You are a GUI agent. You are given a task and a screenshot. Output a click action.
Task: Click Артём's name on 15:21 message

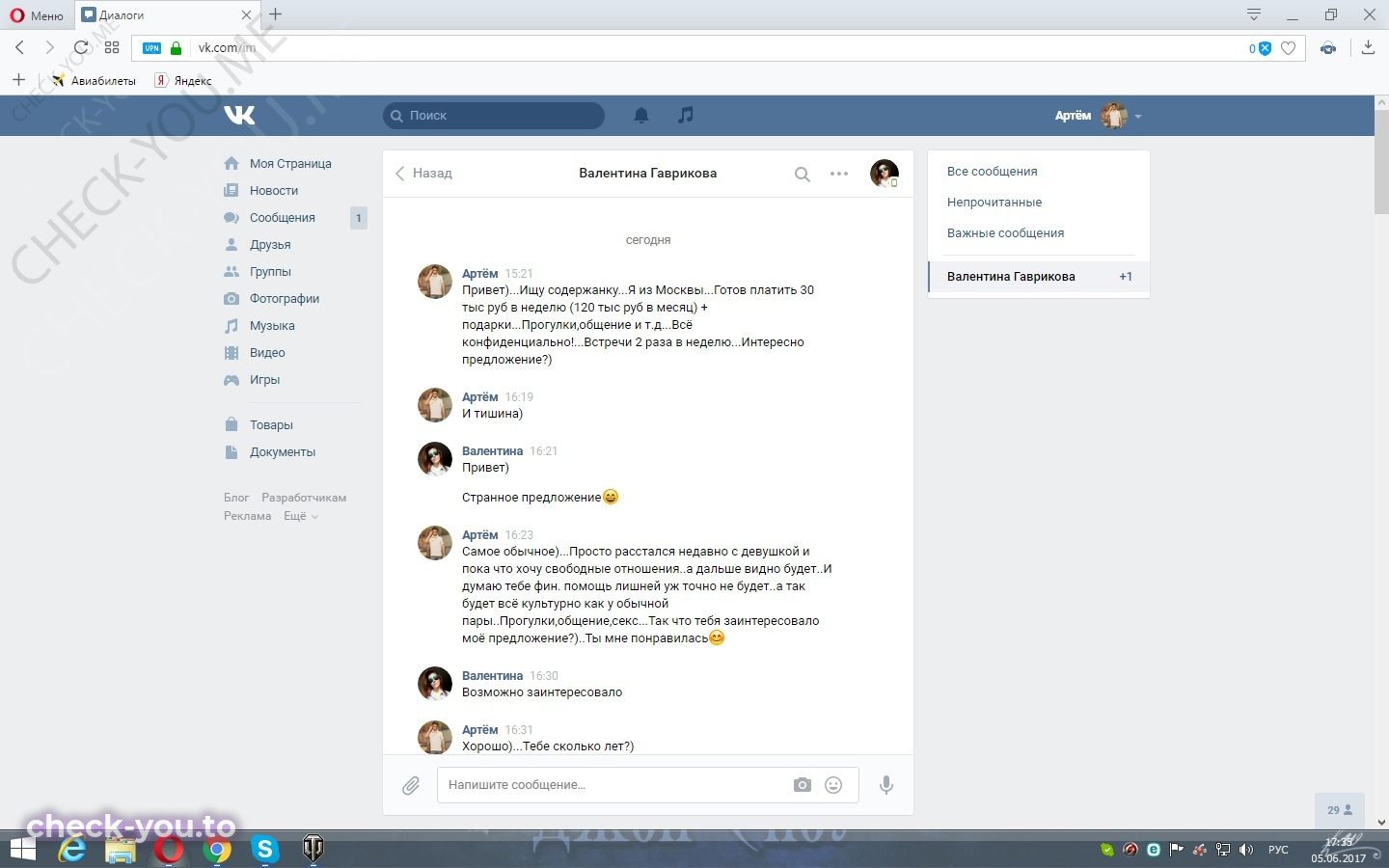pos(480,274)
